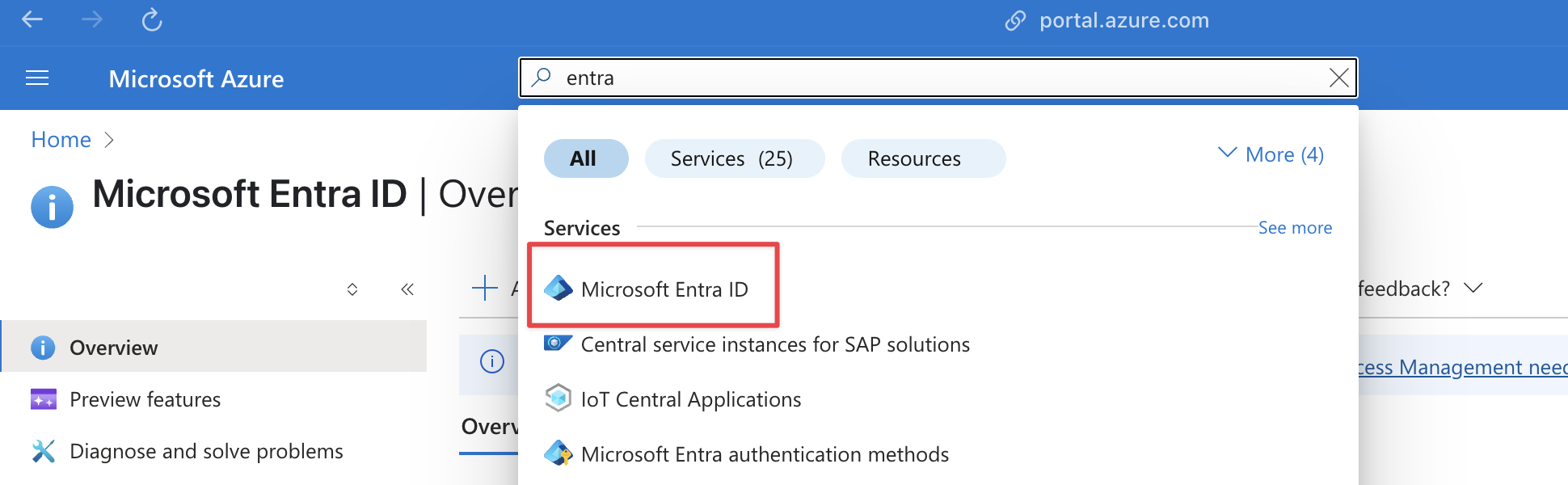This screenshot has height=485, width=1568.
Task: Click the magnifier icon in the search box
Action: tap(542, 78)
